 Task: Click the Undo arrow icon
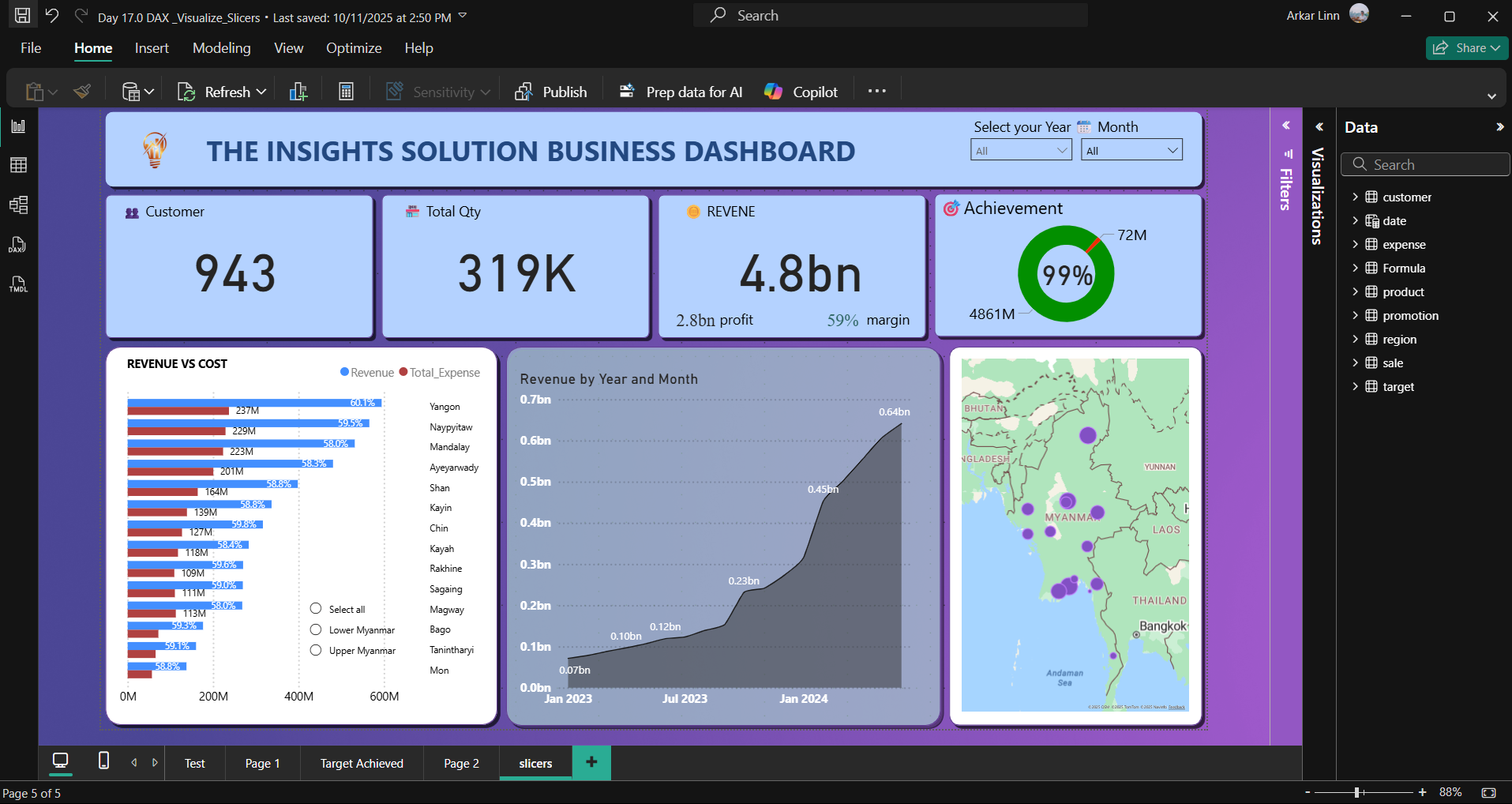52,16
